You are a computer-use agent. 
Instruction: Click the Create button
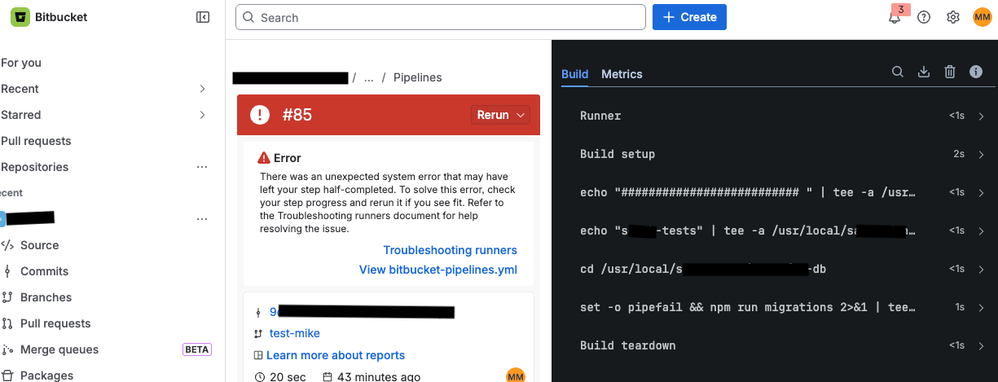coord(689,17)
